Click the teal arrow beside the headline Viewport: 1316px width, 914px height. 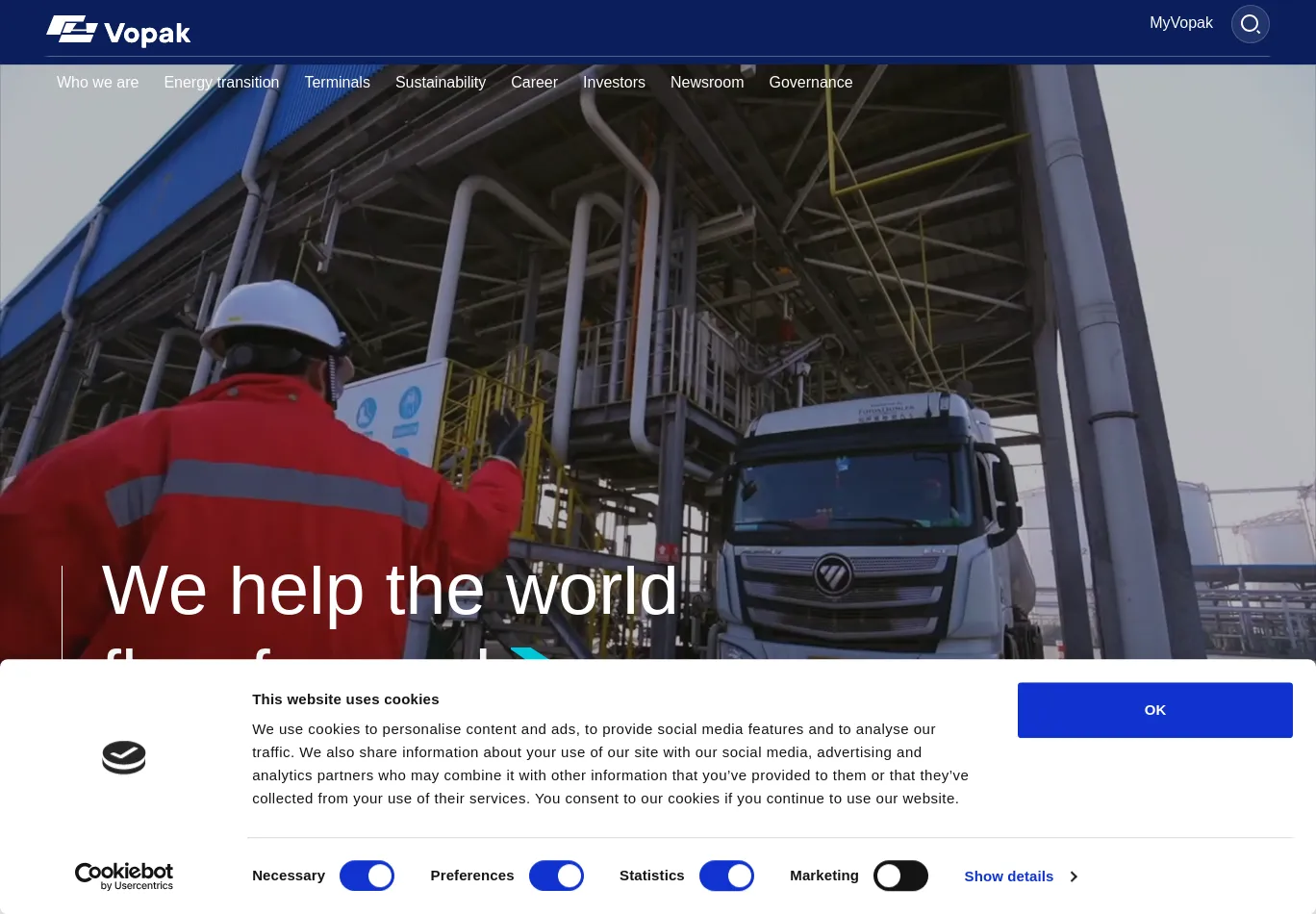[x=530, y=653]
